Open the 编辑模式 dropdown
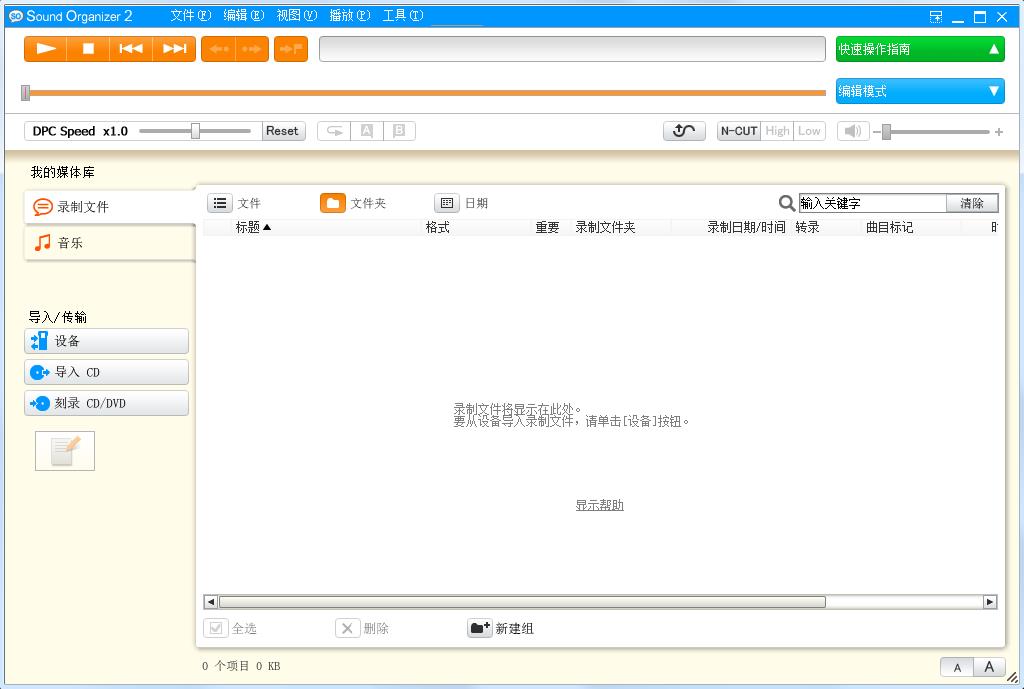 (919, 91)
